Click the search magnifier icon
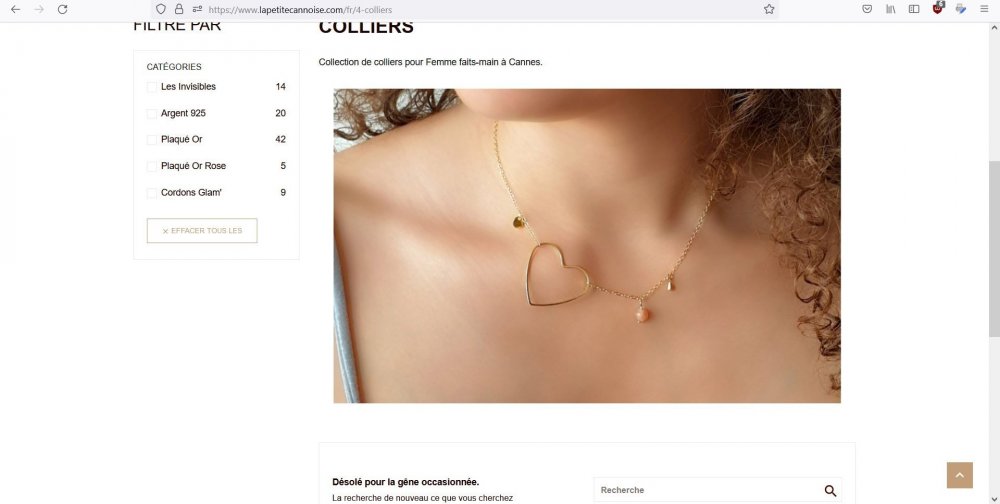 tap(830, 490)
